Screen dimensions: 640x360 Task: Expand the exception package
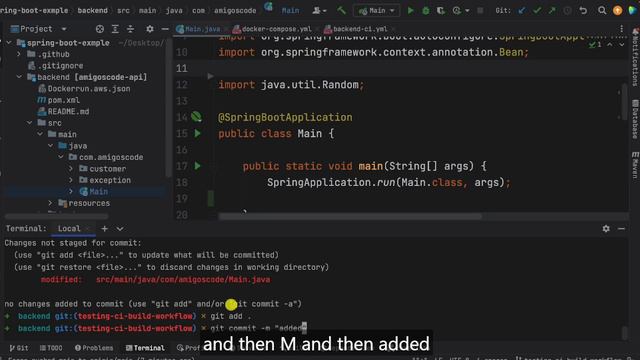point(71,180)
